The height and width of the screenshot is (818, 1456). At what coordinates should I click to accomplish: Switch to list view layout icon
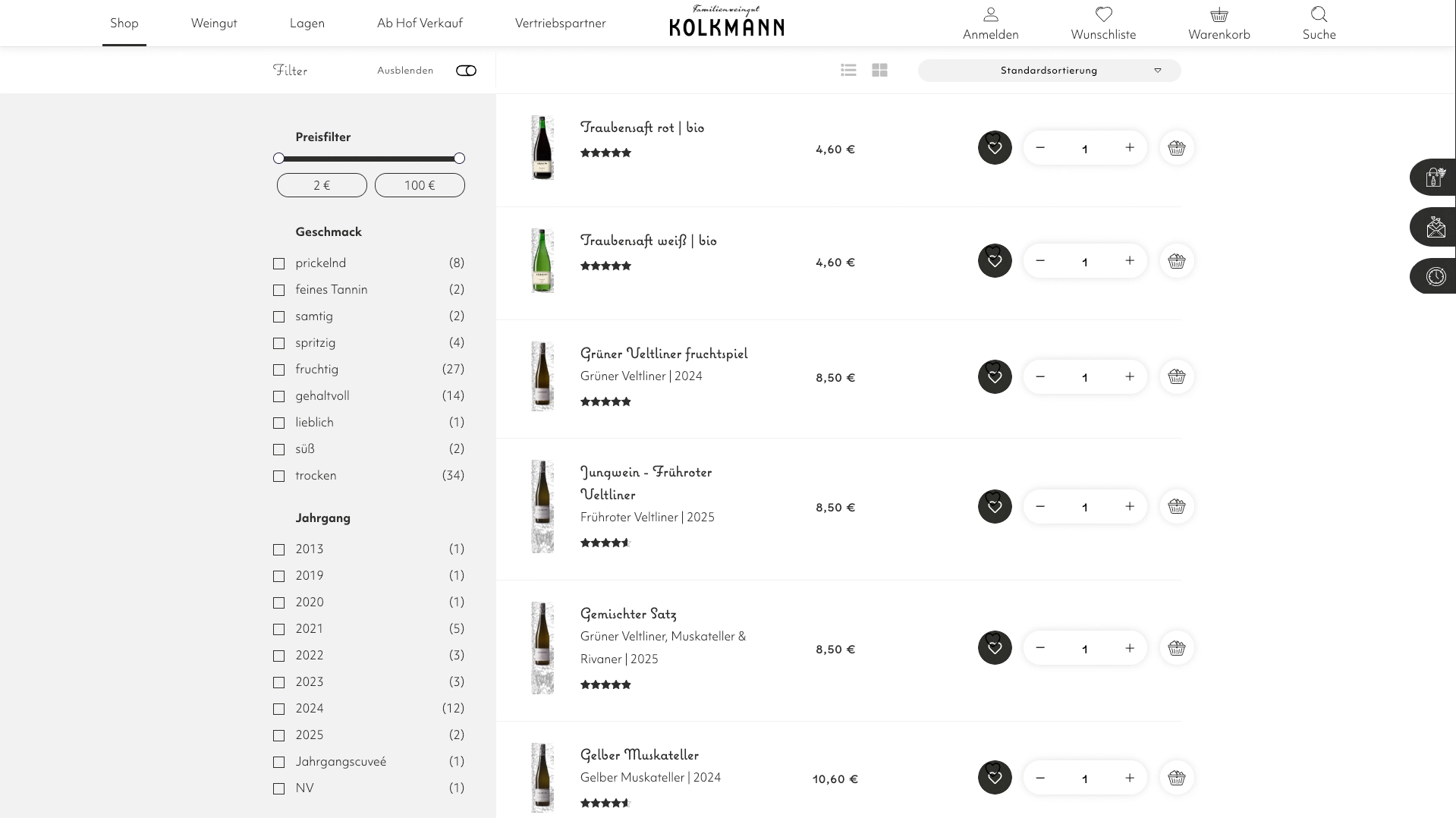click(848, 71)
